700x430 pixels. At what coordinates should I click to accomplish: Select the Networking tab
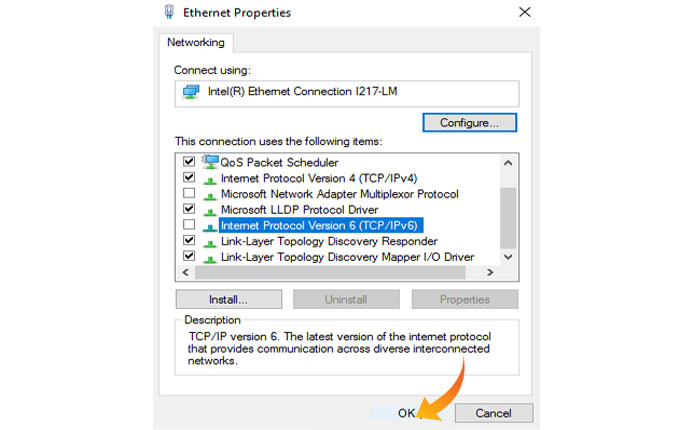click(x=196, y=43)
